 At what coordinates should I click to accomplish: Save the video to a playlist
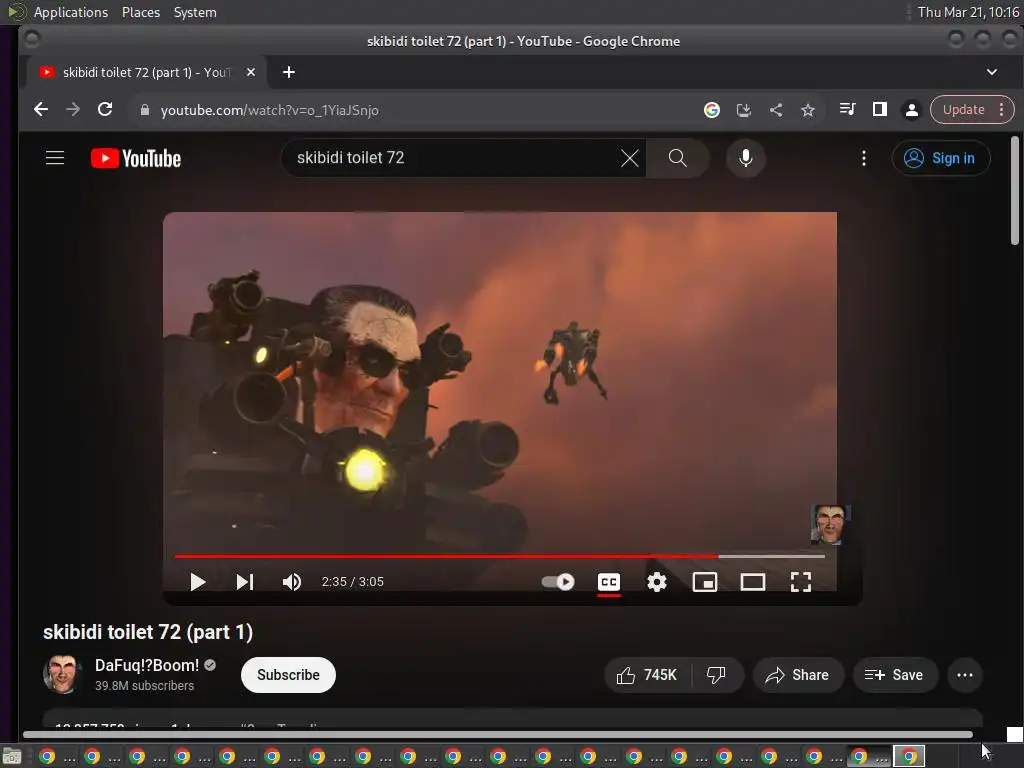(895, 675)
